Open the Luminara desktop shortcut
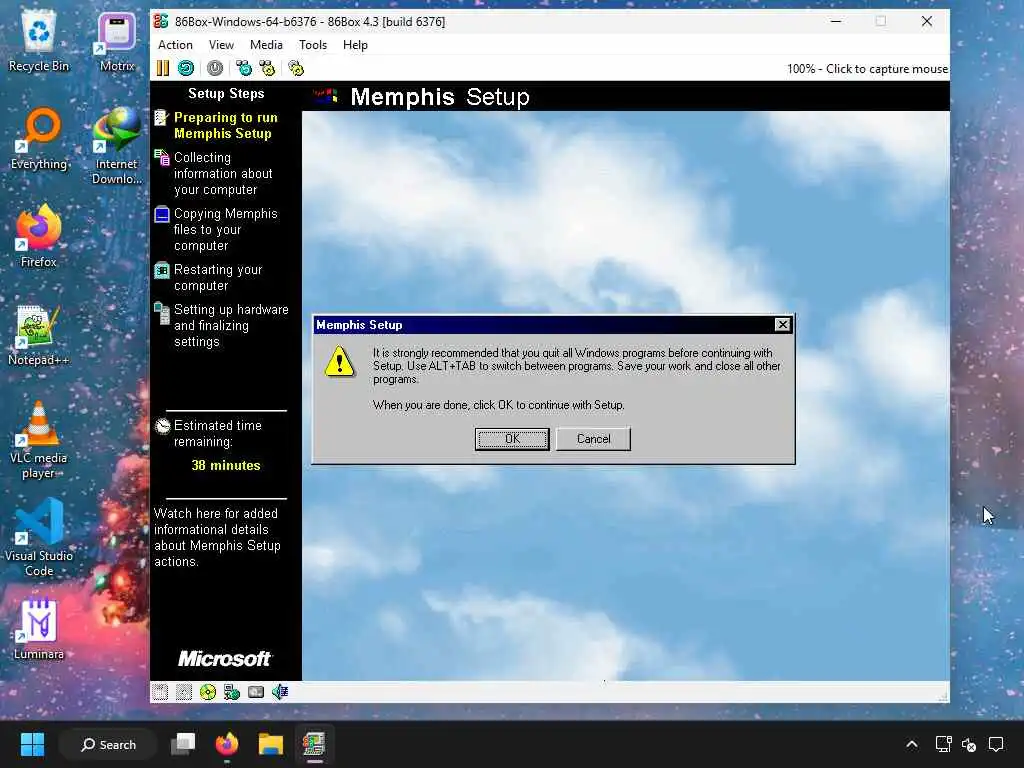This screenshot has width=1024, height=768. [39, 630]
